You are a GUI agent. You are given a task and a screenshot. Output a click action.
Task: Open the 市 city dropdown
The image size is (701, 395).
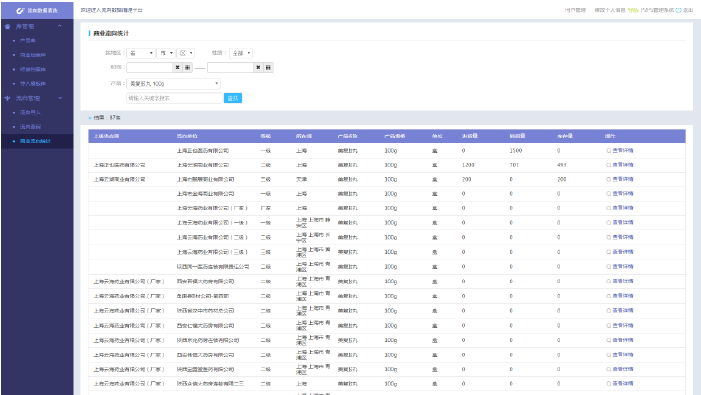click(166, 53)
